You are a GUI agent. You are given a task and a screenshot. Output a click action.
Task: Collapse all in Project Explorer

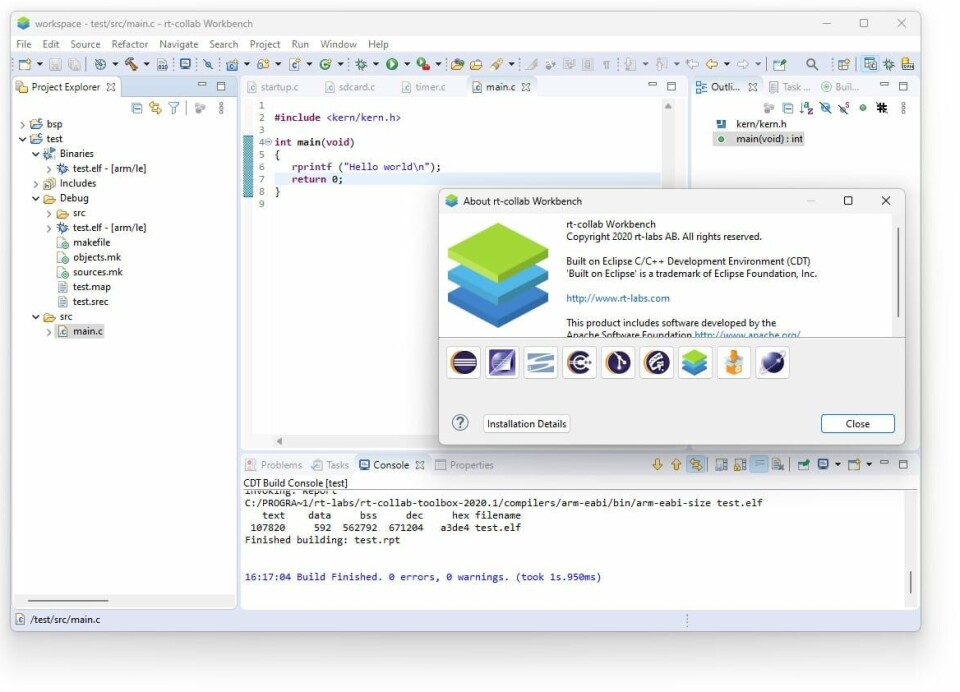point(137,108)
